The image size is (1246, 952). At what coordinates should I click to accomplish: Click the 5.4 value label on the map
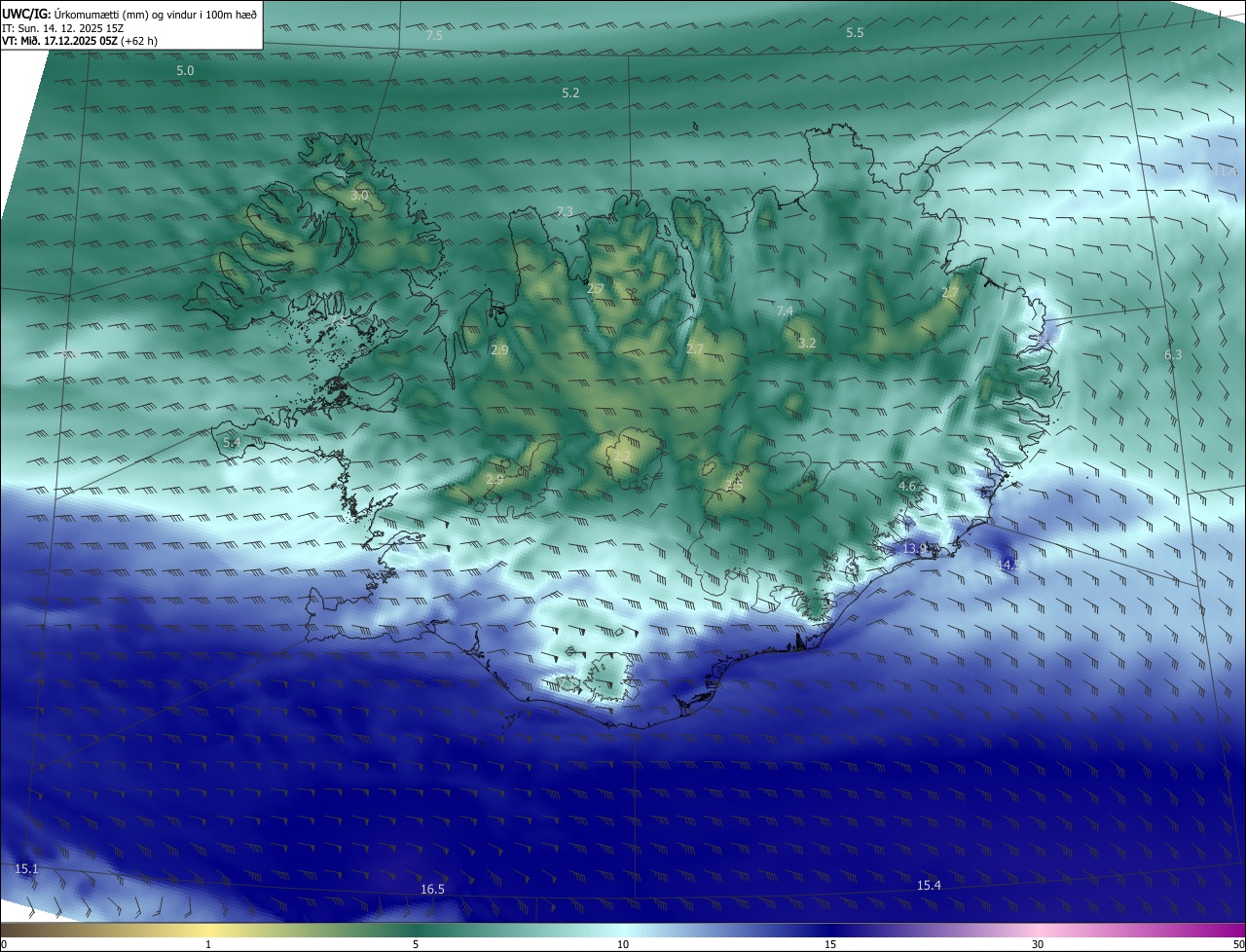click(232, 442)
